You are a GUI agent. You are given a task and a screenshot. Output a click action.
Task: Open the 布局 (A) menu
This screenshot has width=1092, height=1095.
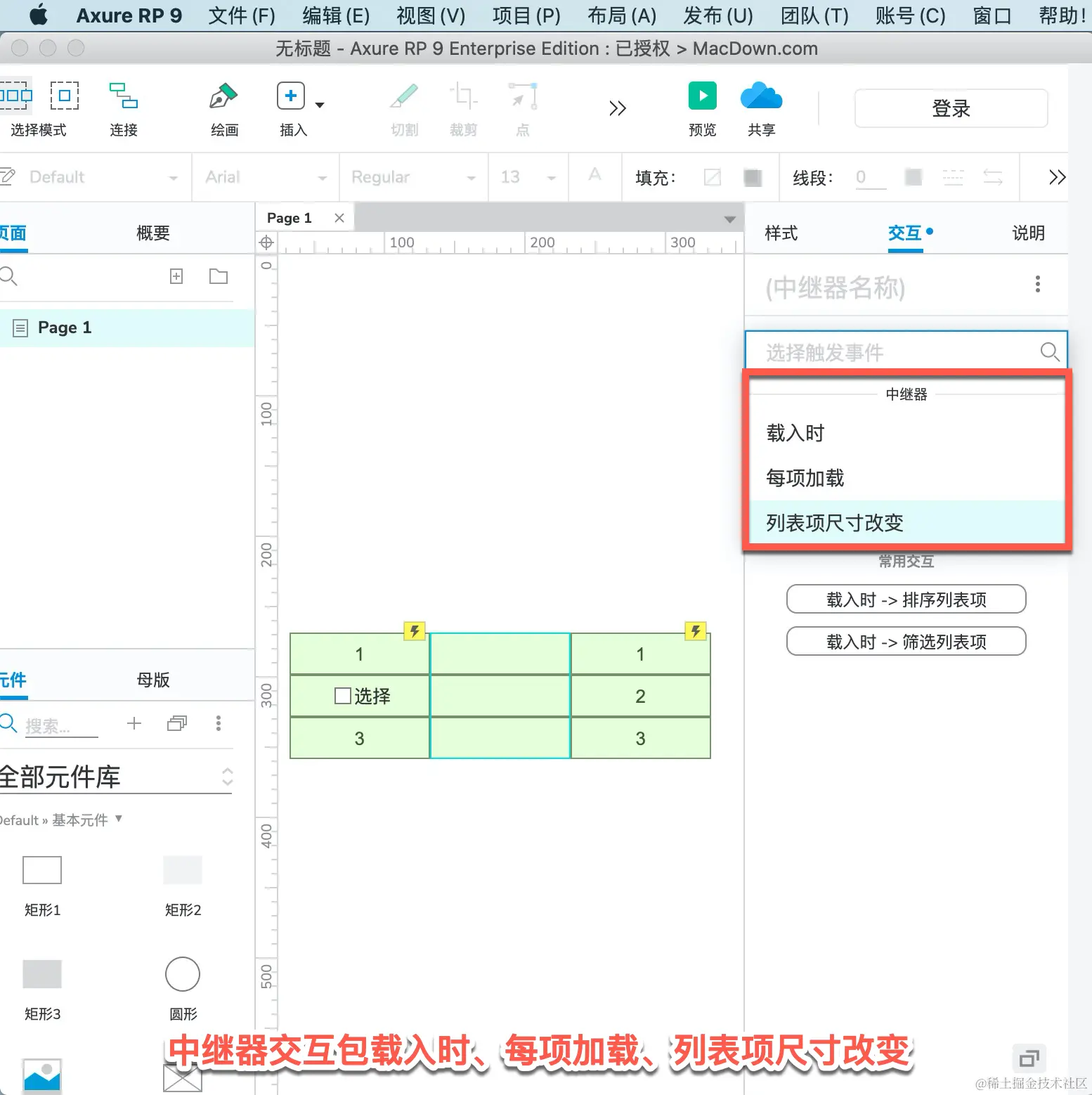pyautogui.click(x=622, y=15)
